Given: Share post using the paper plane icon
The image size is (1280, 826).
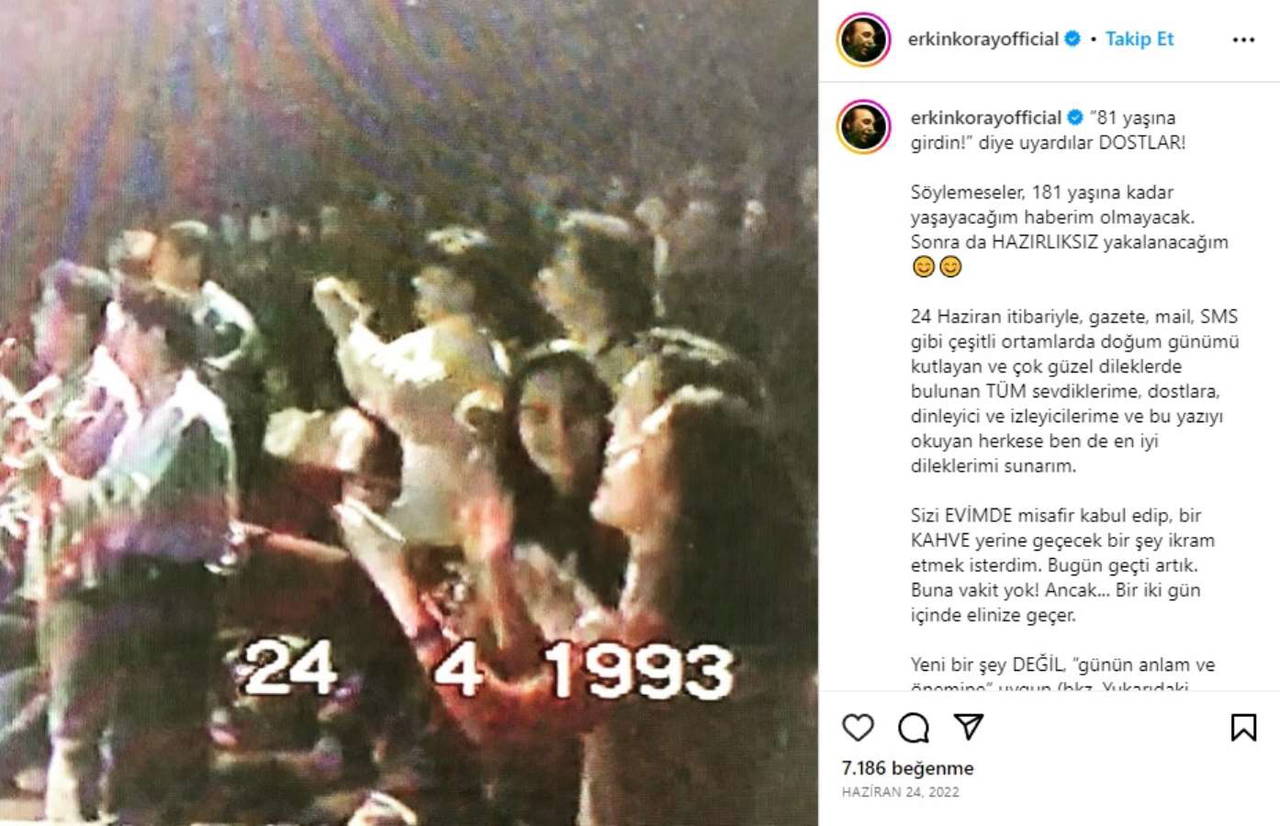Looking at the screenshot, I should [x=968, y=727].
